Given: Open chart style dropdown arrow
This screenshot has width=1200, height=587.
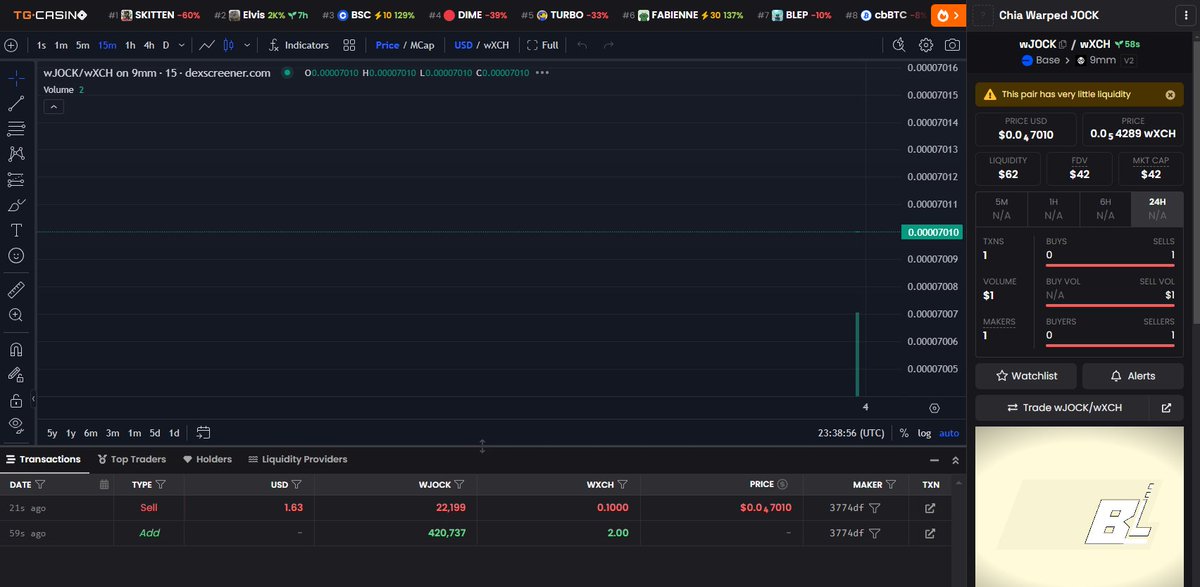Looking at the screenshot, I should 246,45.
